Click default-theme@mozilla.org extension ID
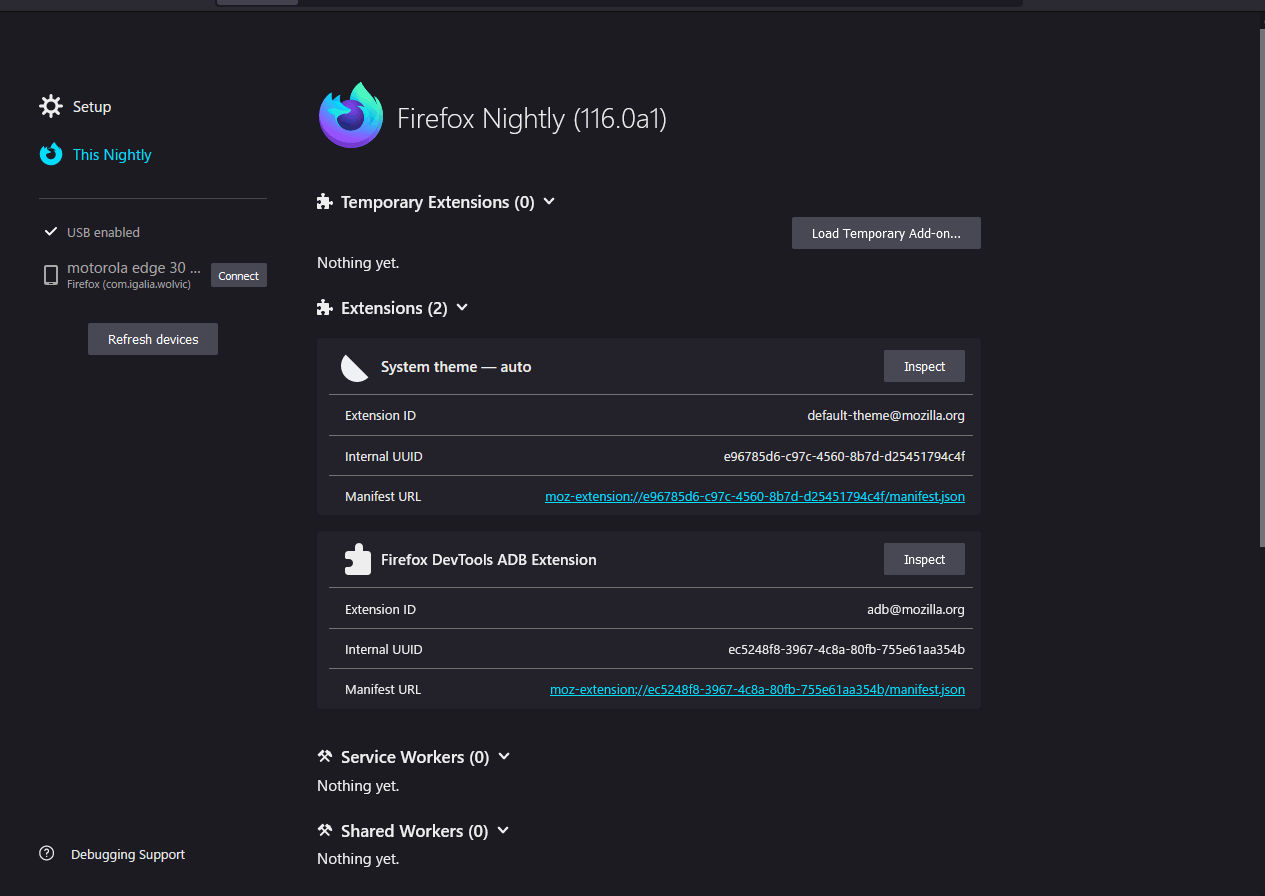Screen dimensions: 1265x896 [x=886, y=415]
